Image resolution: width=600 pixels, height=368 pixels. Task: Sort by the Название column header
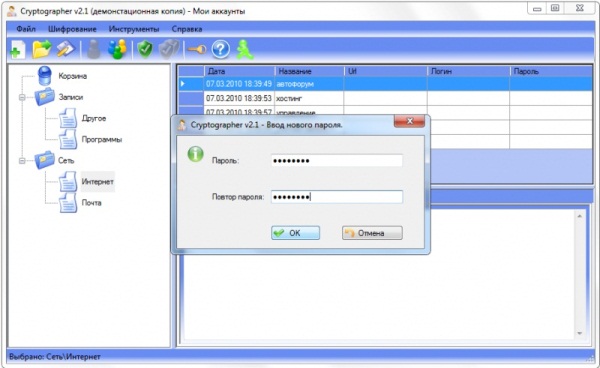pos(309,71)
